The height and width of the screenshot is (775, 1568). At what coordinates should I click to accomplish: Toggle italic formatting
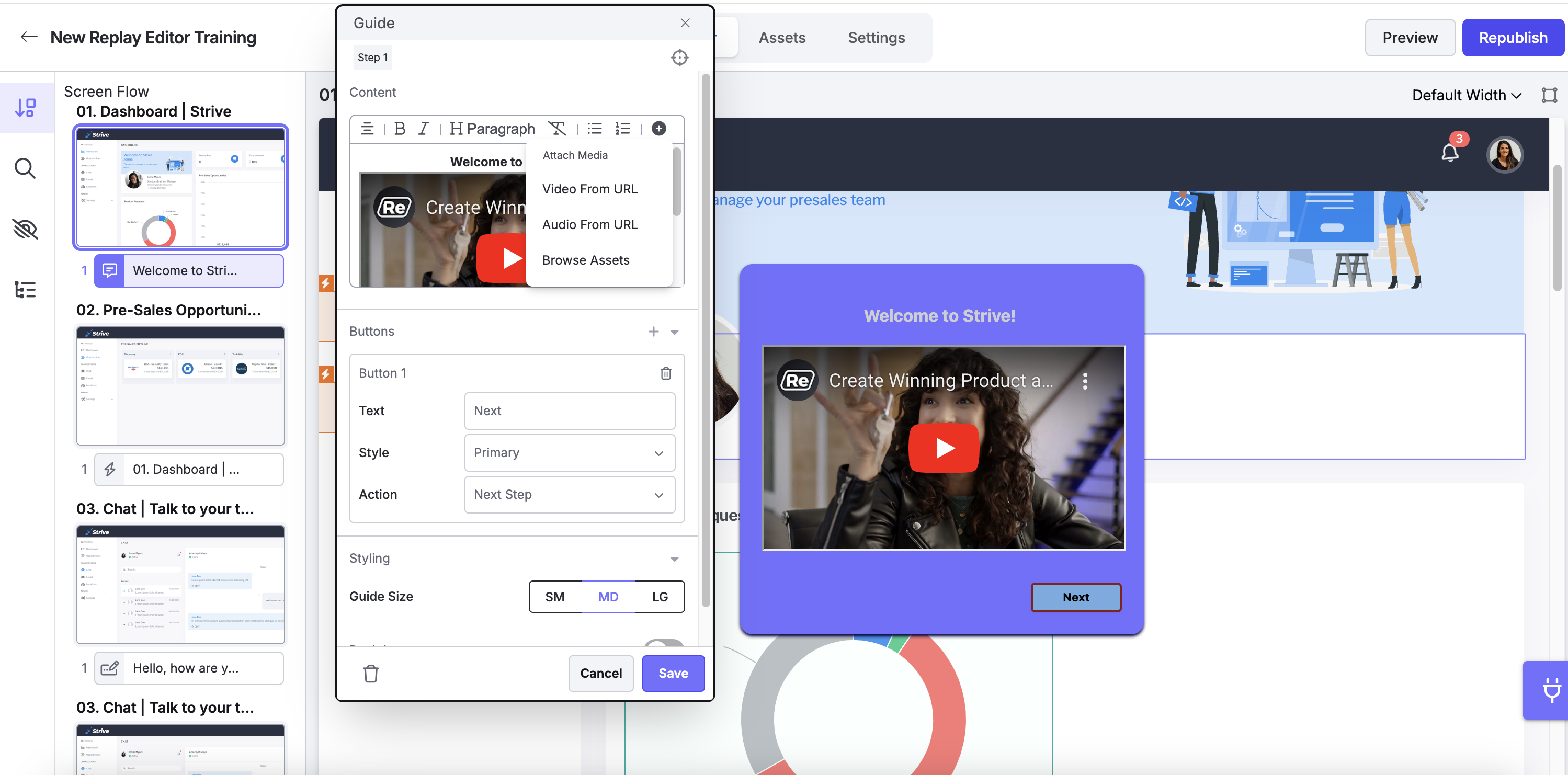point(423,129)
